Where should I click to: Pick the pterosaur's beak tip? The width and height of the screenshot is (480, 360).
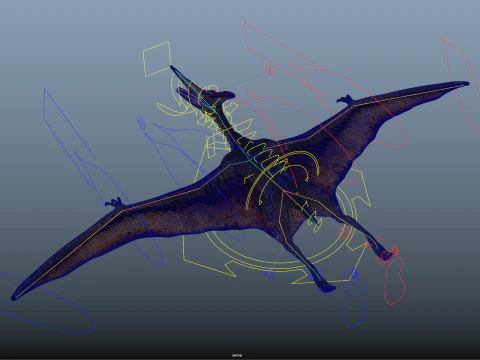[172, 68]
